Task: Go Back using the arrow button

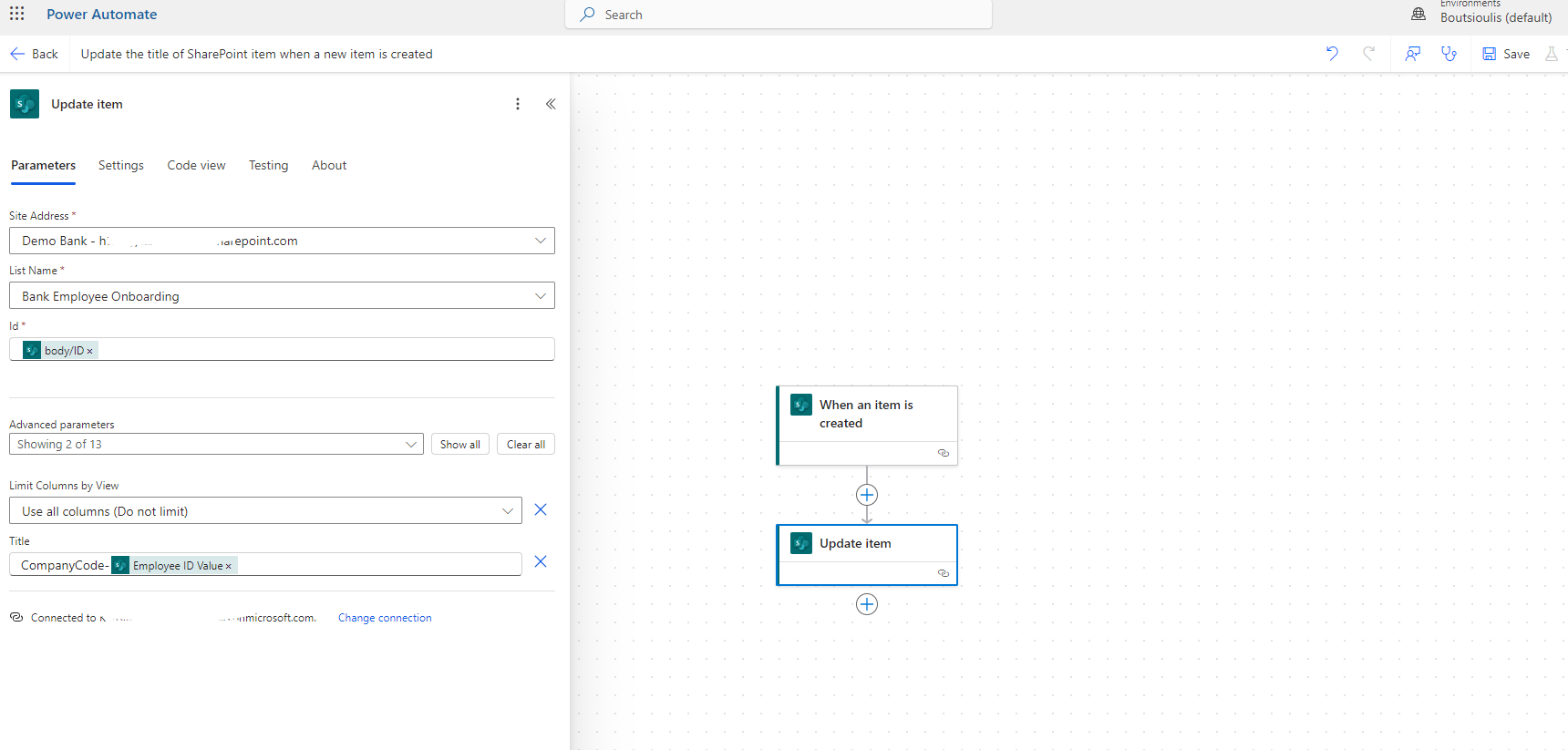Action: (x=34, y=54)
